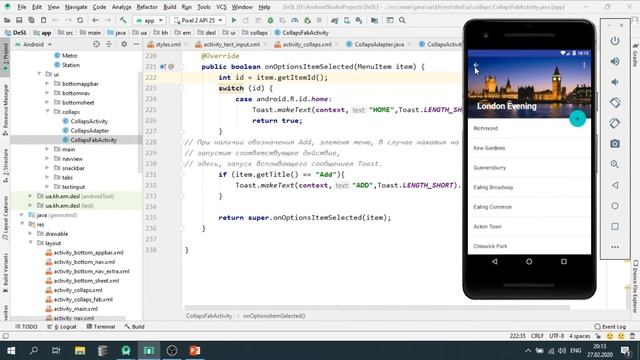Click the Build hammer icon in toolbar
This screenshot has height=360, width=640.
pyautogui.click(x=123, y=20)
